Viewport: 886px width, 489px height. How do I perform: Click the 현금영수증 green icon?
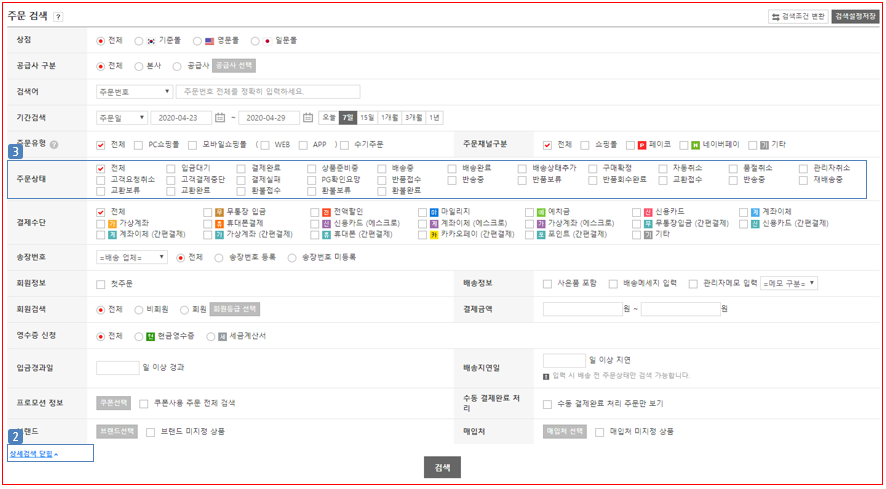(x=149, y=336)
